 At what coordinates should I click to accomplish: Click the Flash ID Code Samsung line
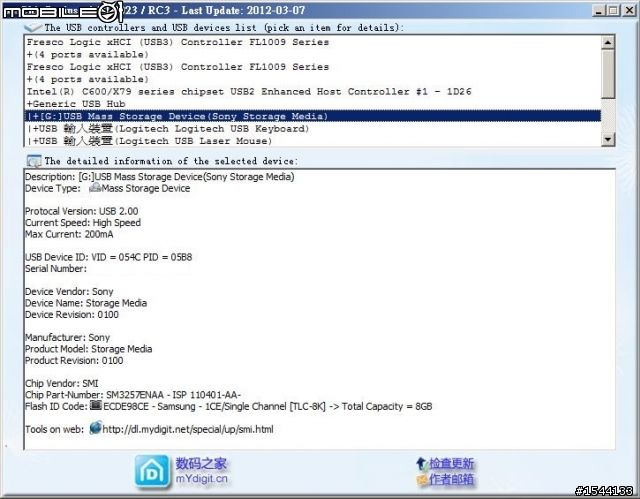[x=229, y=406]
